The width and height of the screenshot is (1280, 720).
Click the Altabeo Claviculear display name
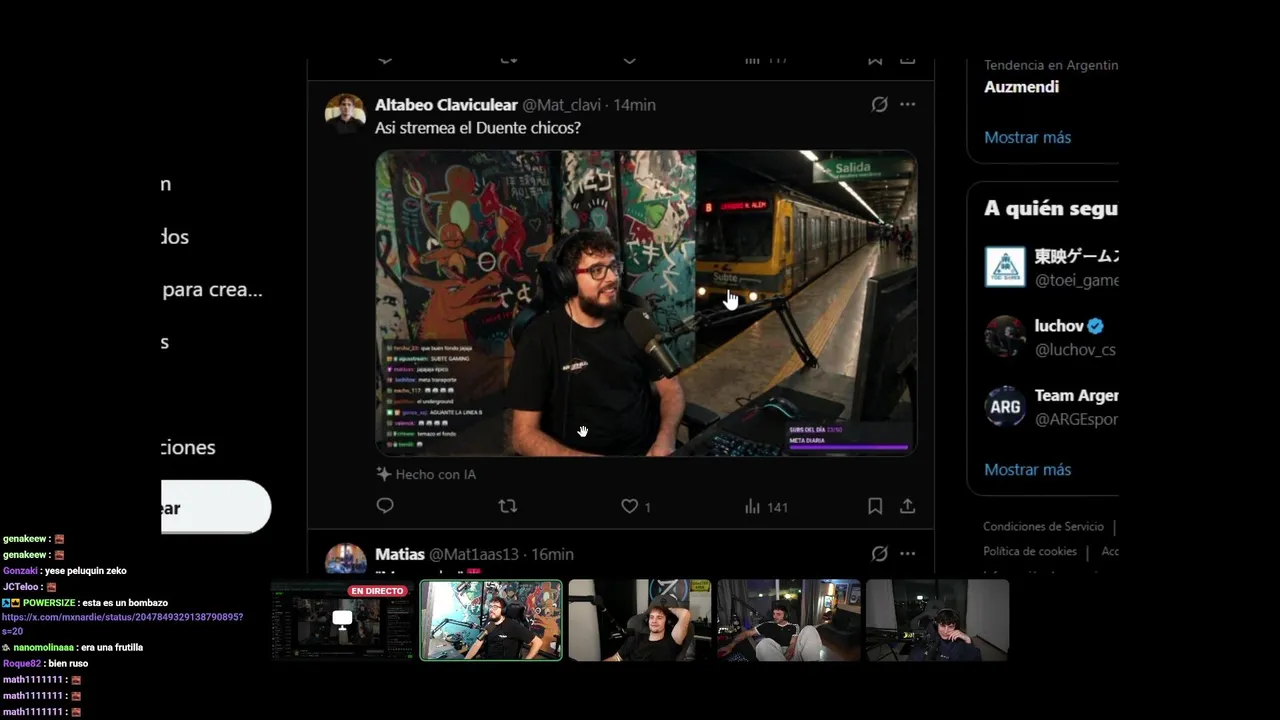click(446, 105)
